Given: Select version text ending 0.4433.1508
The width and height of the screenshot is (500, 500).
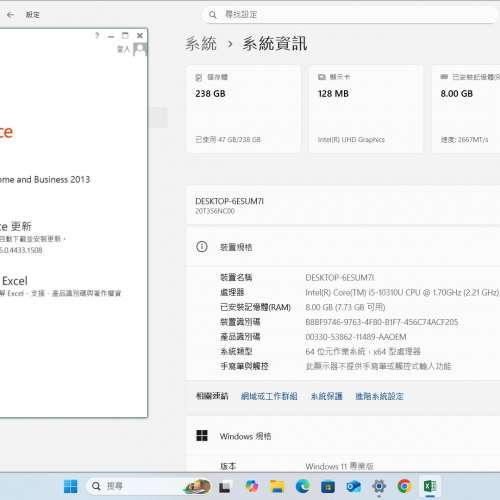Looking at the screenshot, I should pyautogui.click(x=21, y=250).
